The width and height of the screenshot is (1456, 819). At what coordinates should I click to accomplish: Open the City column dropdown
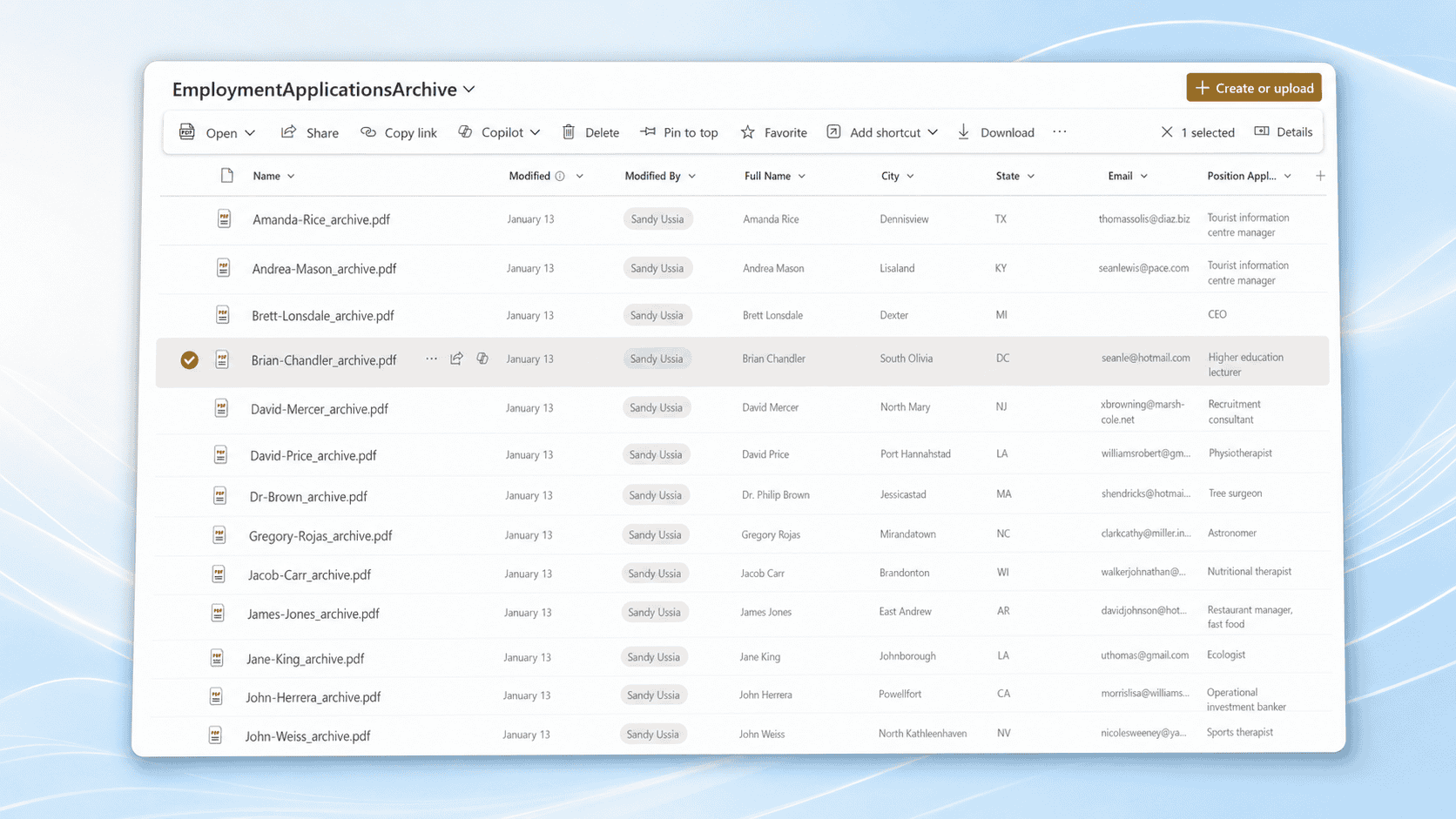(910, 176)
